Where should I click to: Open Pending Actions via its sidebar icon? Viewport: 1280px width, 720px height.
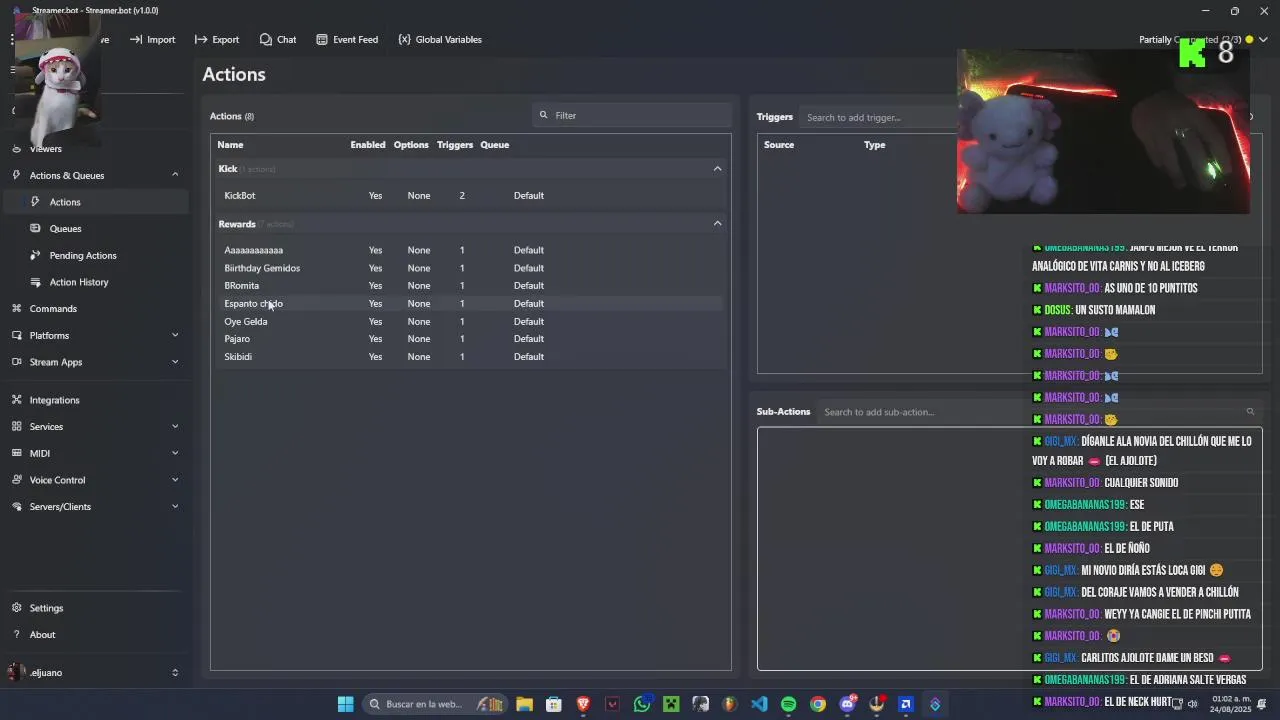point(35,255)
